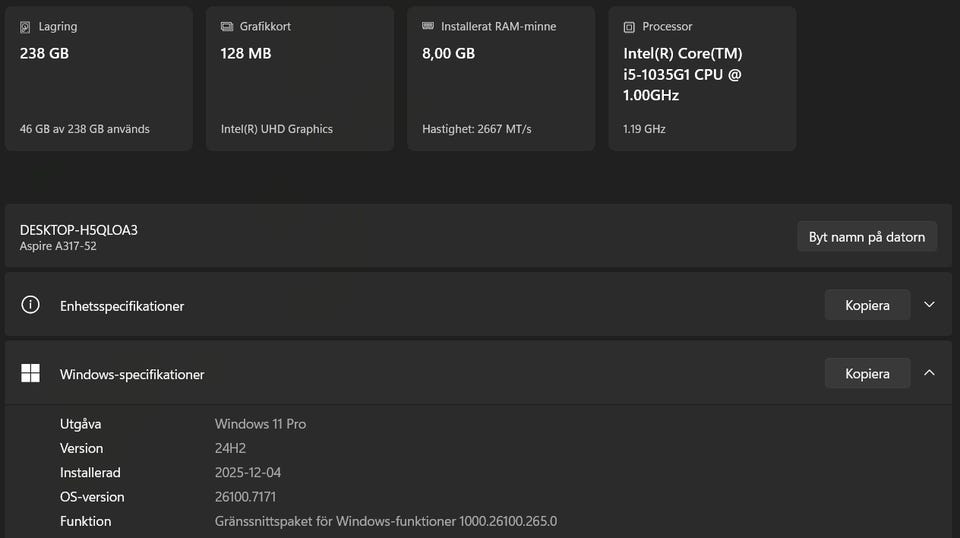The width and height of the screenshot is (960, 538).
Task: Click the graphics card (Grafikkort) icon
Action: click(x=227, y=27)
